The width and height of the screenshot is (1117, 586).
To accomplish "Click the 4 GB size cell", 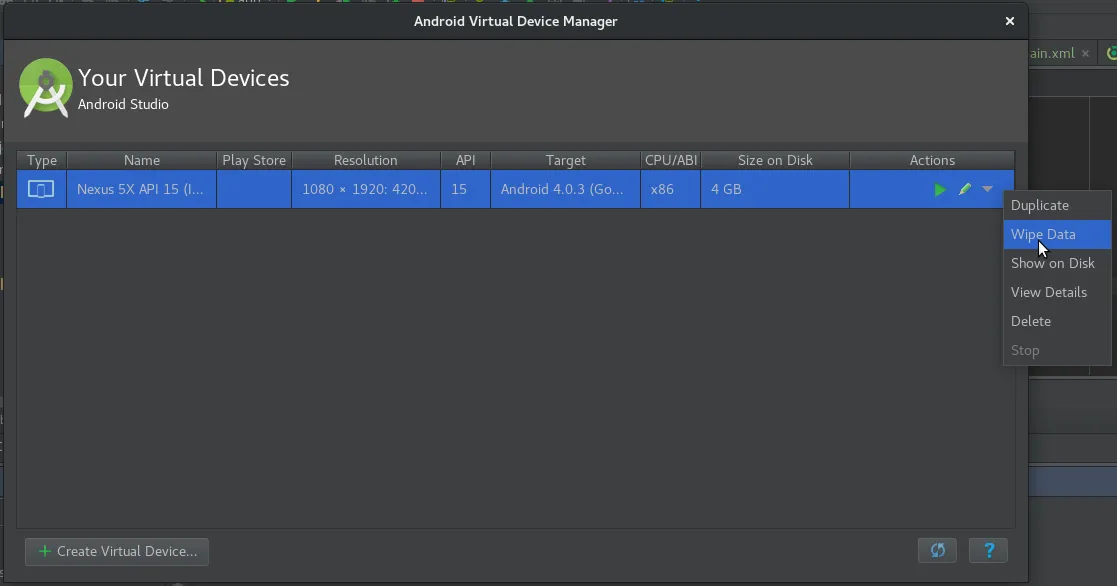I will click(x=775, y=189).
